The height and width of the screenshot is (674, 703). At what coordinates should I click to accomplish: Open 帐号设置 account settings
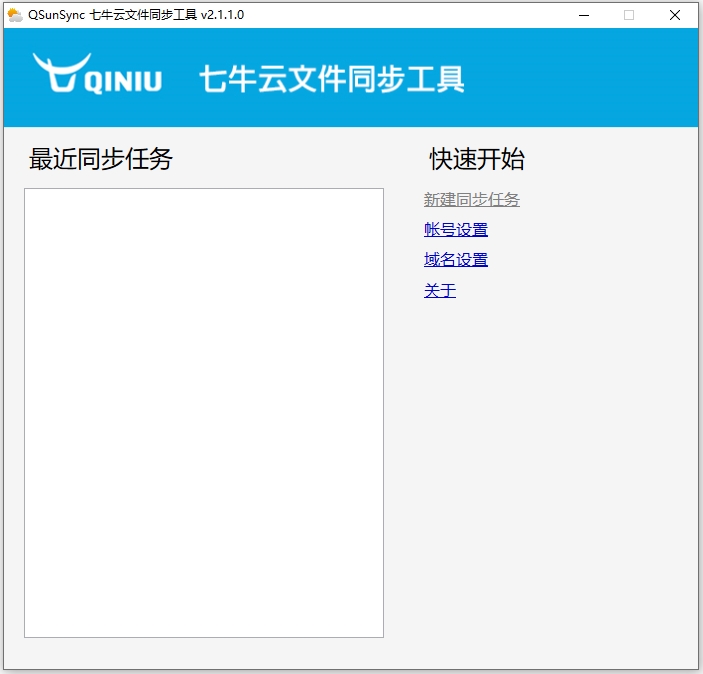pos(456,230)
